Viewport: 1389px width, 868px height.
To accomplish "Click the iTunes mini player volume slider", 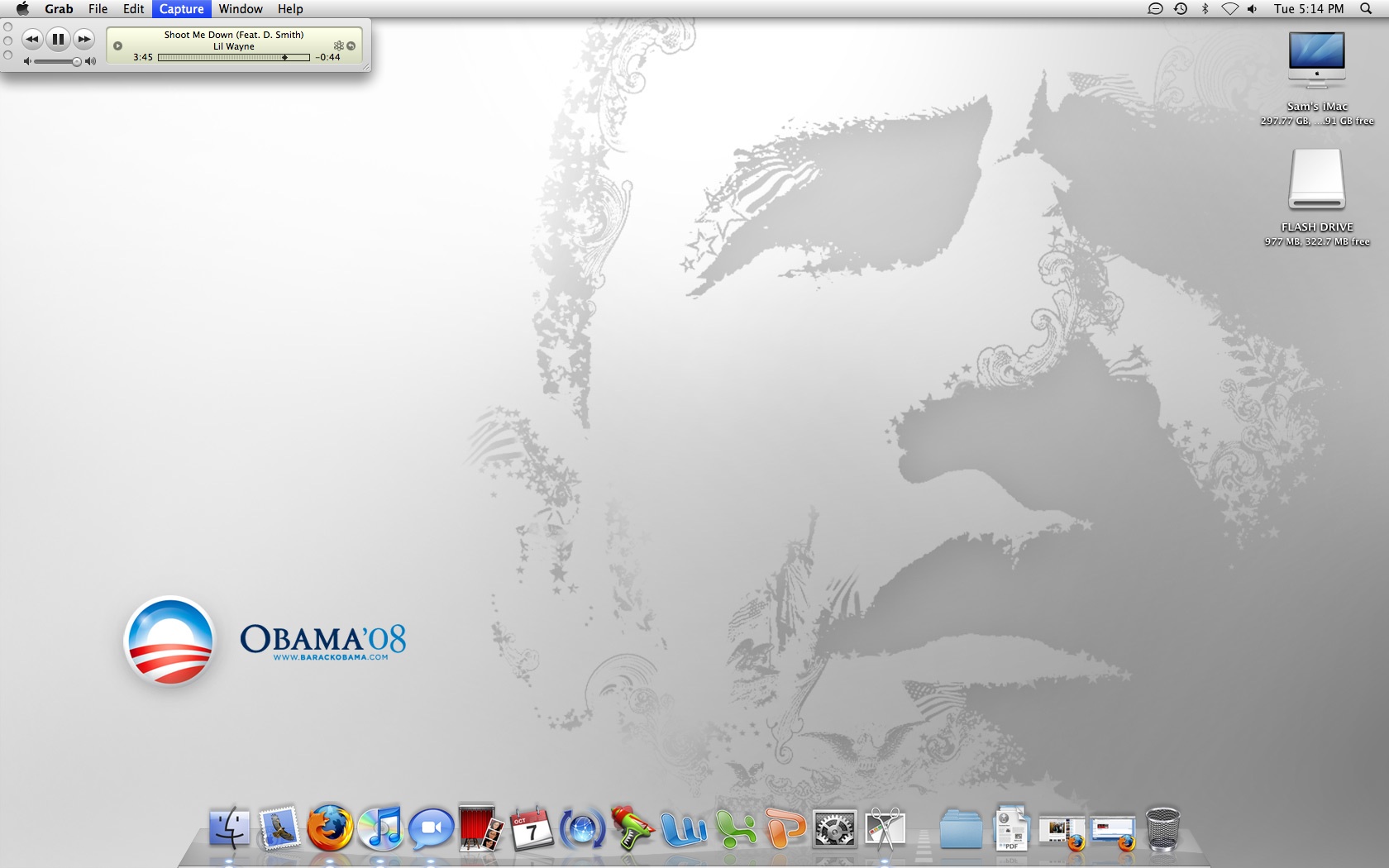I will point(57,62).
